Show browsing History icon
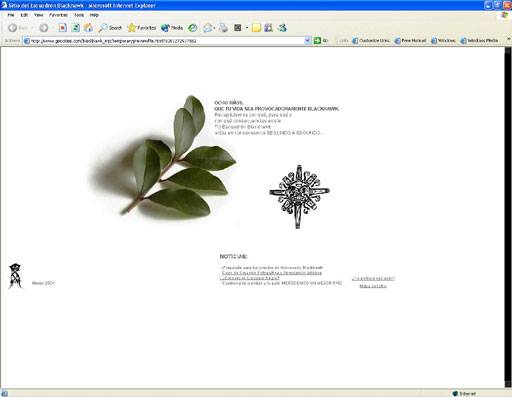The height and width of the screenshot is (397, 512). click(193, 28)
